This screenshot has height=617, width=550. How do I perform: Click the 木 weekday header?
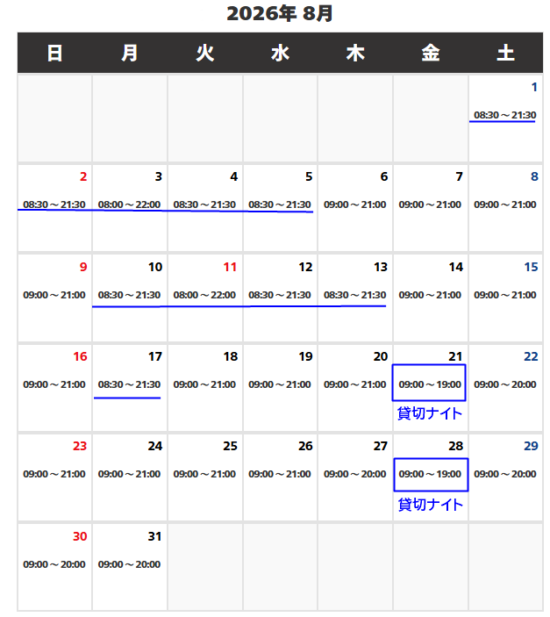[355, 53]
